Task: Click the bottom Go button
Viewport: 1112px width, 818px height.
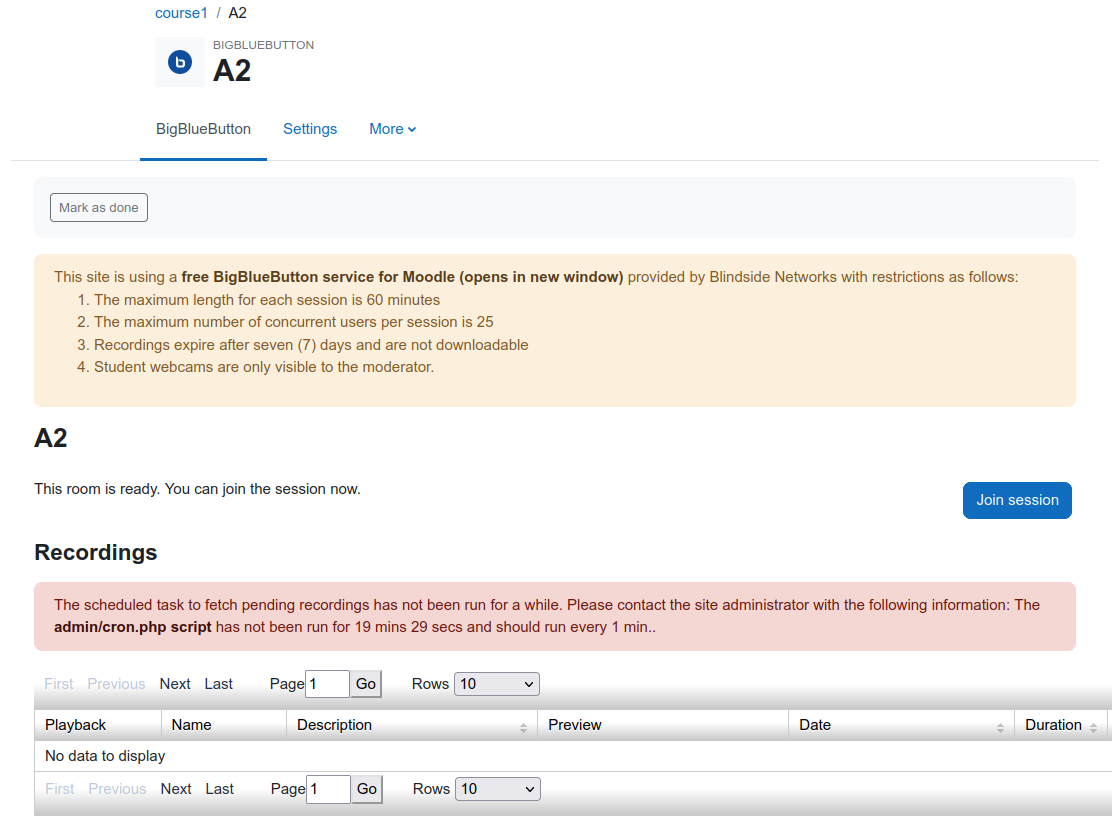Action: click(367, 789)
